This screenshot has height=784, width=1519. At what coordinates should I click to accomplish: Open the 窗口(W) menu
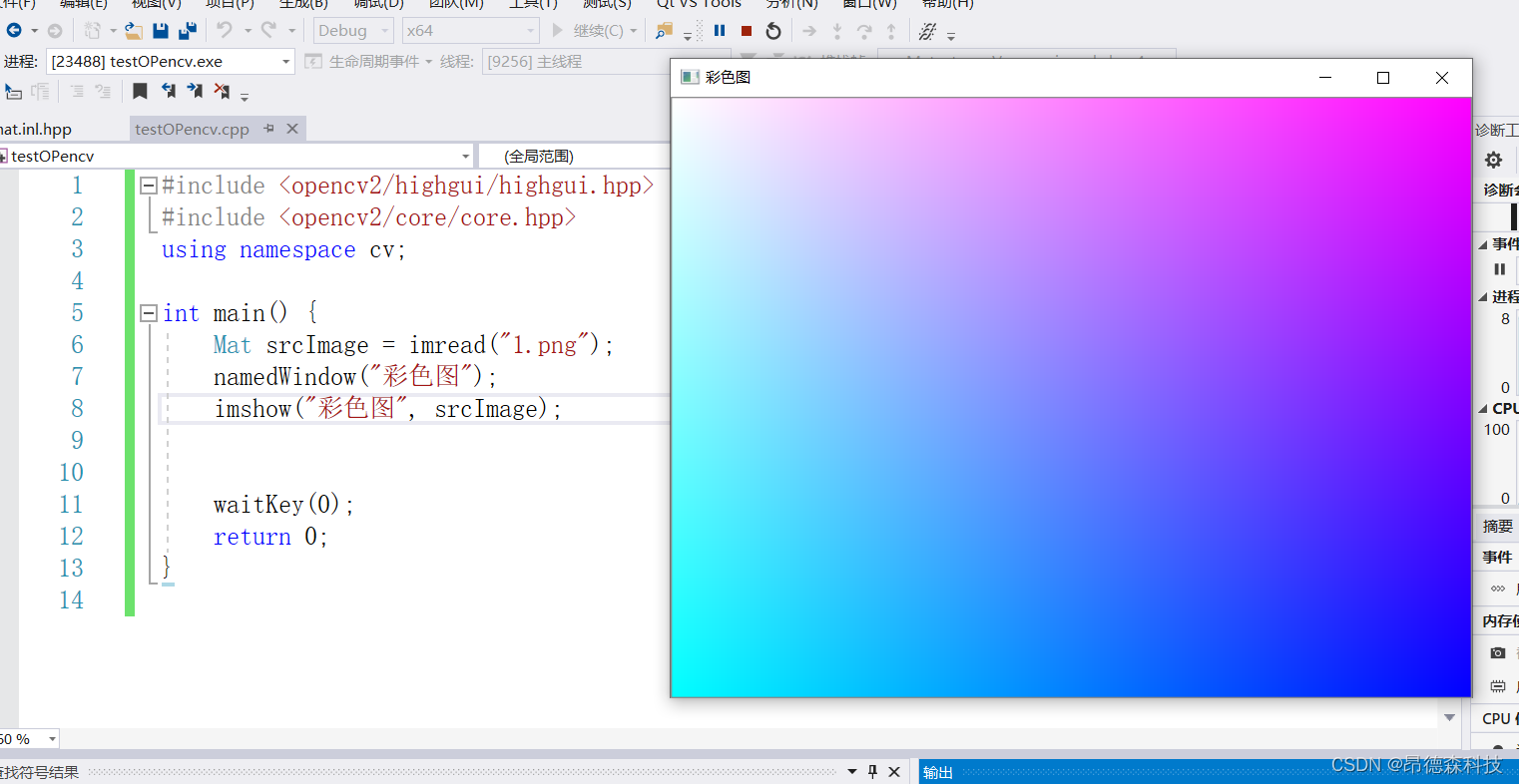click(869, 4)
